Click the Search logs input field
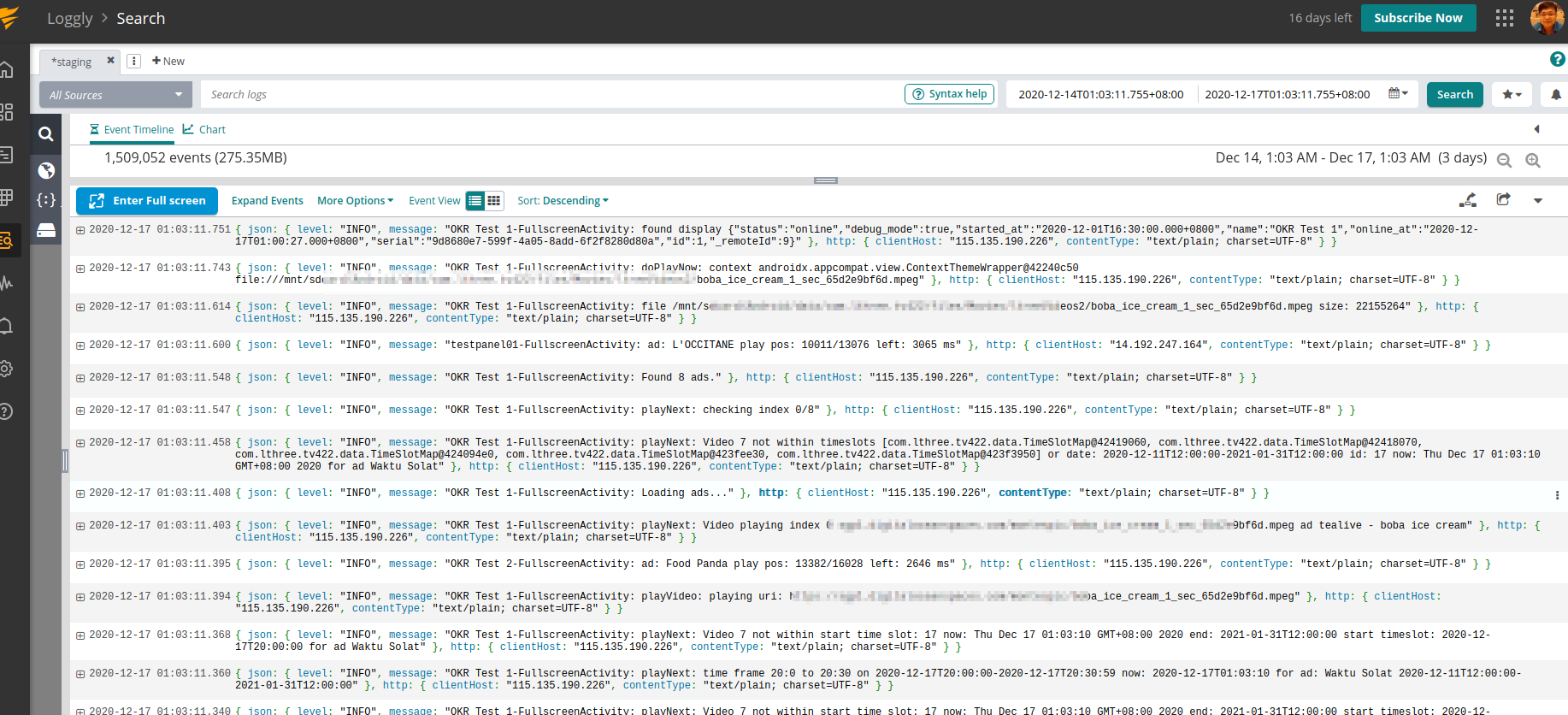Screen dimensions: 1568x715 coord(547,95)
